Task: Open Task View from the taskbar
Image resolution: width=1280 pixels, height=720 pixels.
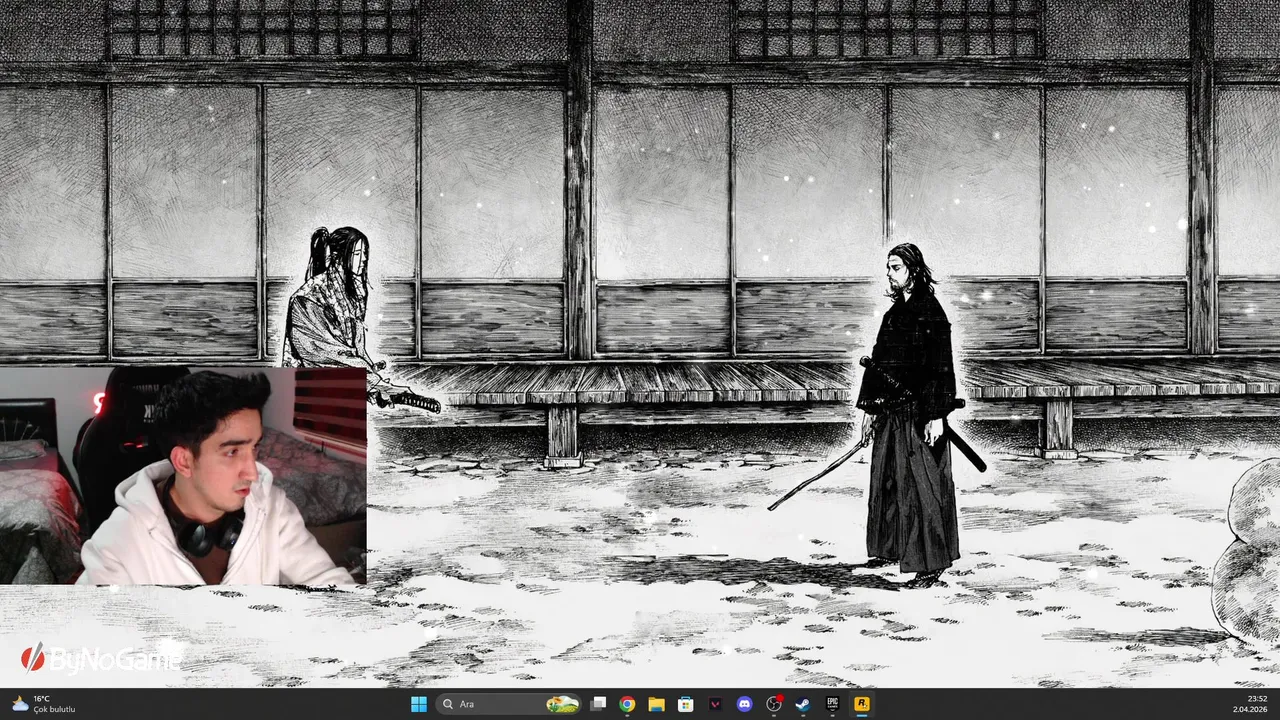Action: pyautogui.click(x=597, y=704)
